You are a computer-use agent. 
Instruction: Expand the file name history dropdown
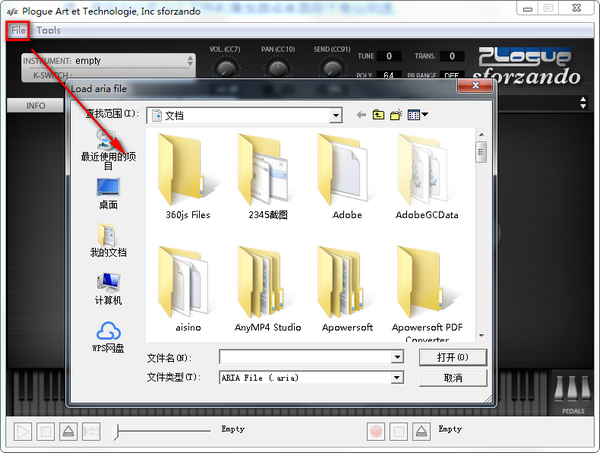pyautogui.click(x=397, y=357)
